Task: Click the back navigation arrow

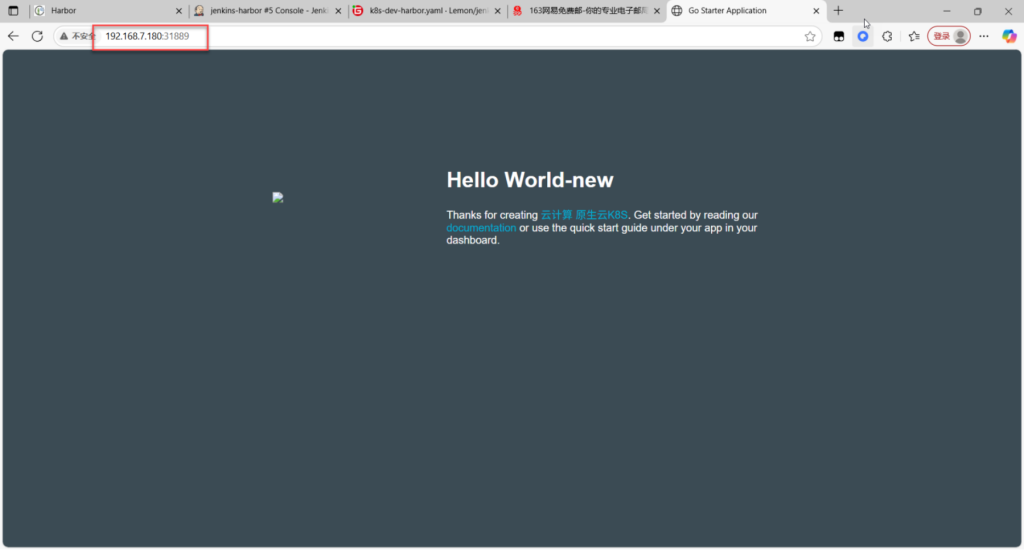Action: point(13,36)
